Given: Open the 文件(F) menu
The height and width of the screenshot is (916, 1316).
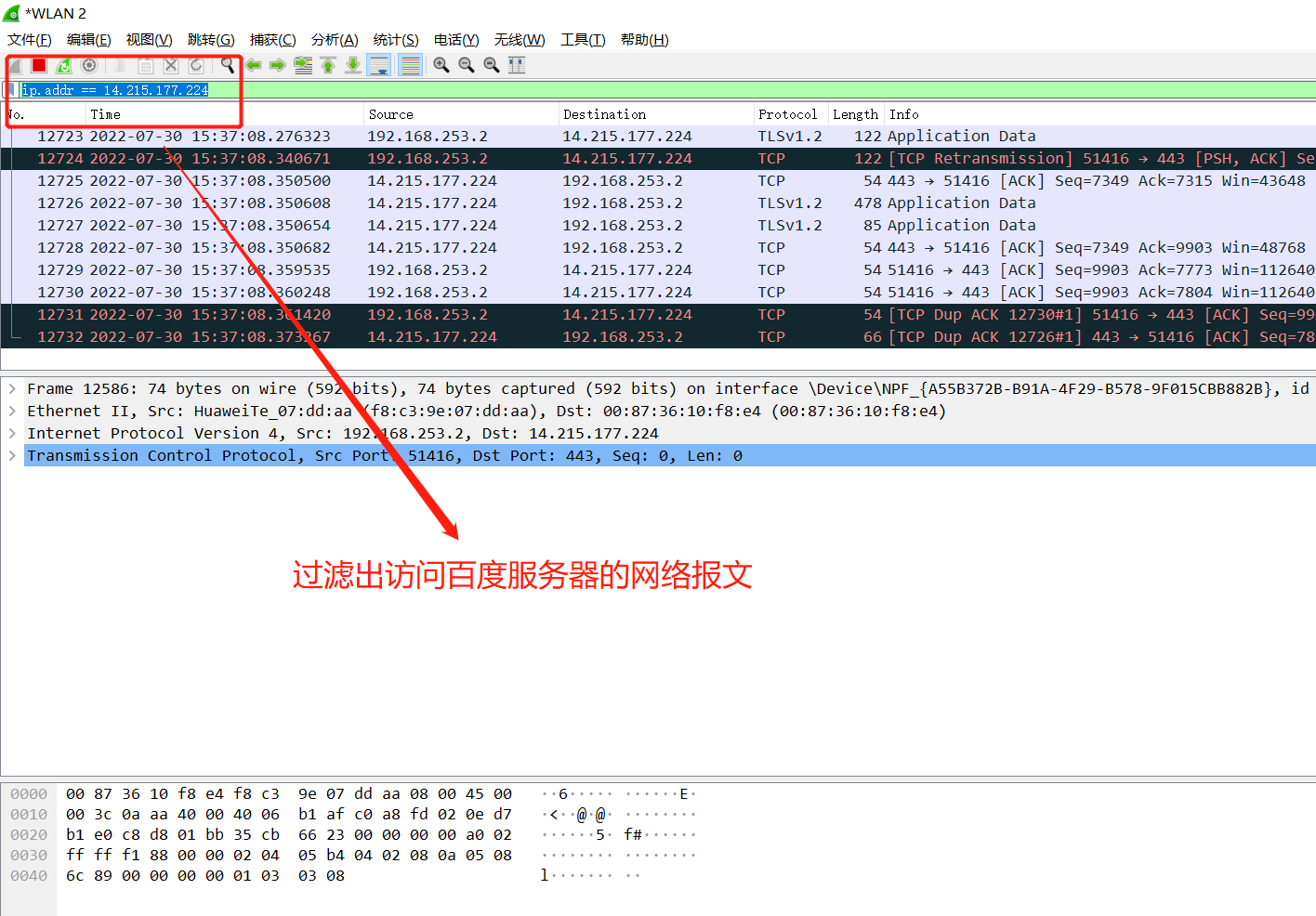Looking at the screenshot, I should tap(30, 40).
